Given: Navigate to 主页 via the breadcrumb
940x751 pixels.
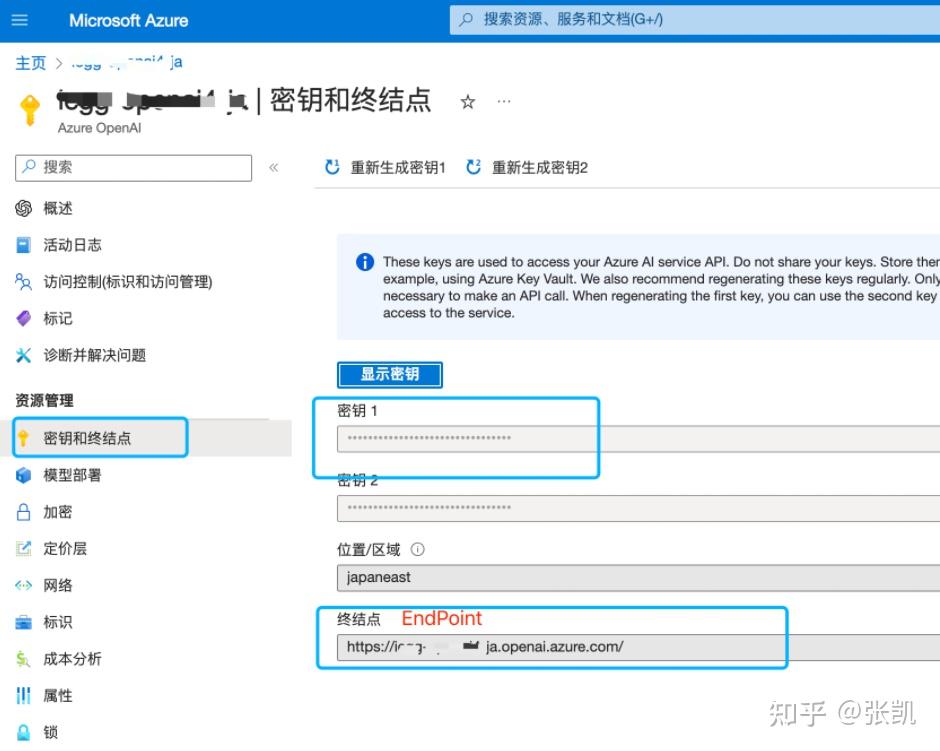Looking at the screenshot, I should tap(30, 62).
